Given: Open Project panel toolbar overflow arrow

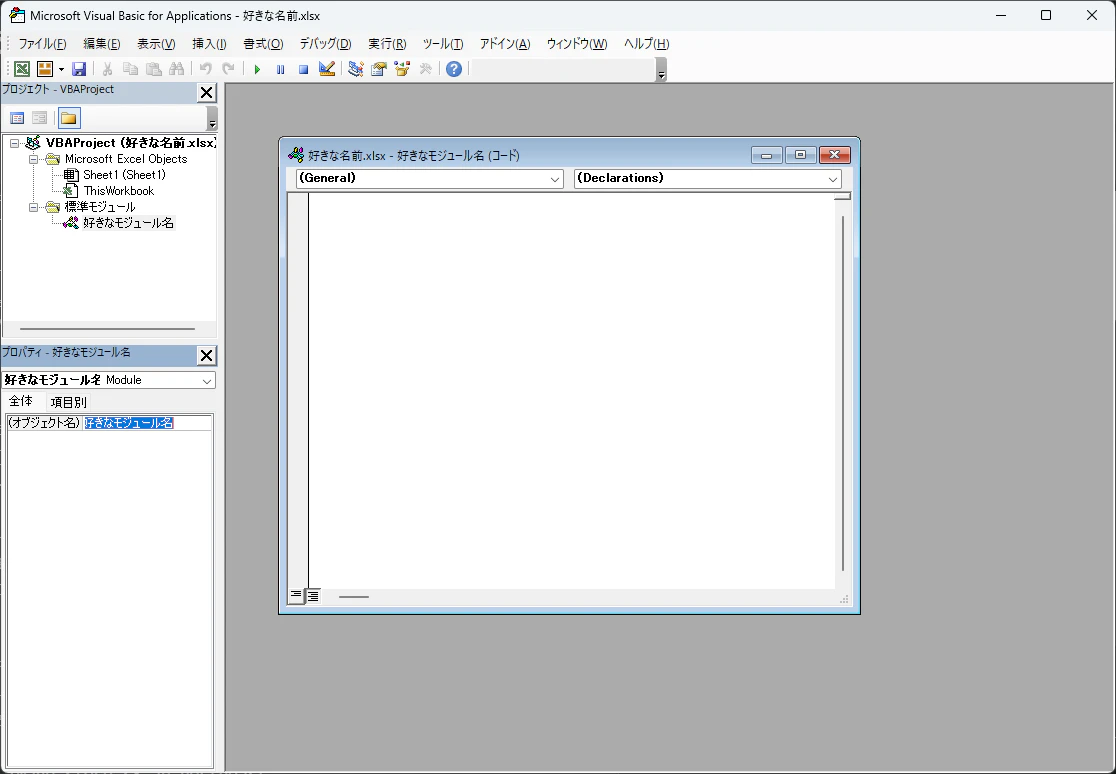Looking at the screenshot, I should pos(212,119).
